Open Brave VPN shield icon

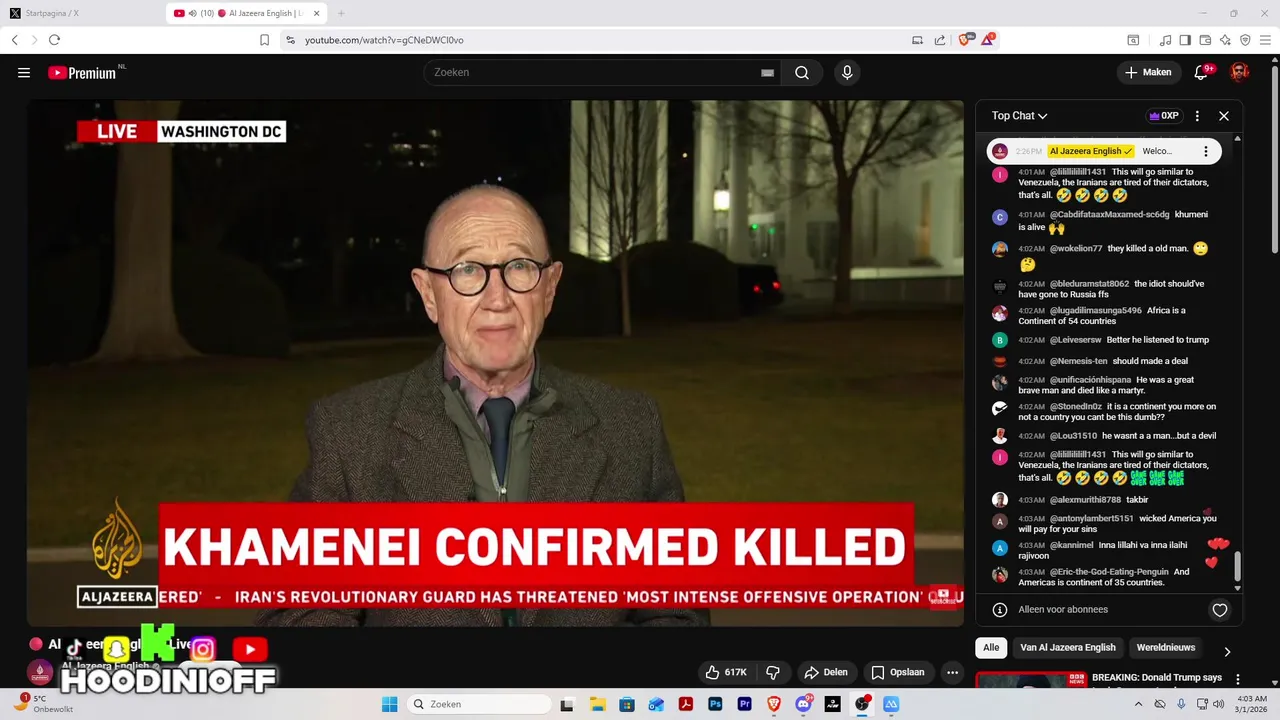(1245, 40)
